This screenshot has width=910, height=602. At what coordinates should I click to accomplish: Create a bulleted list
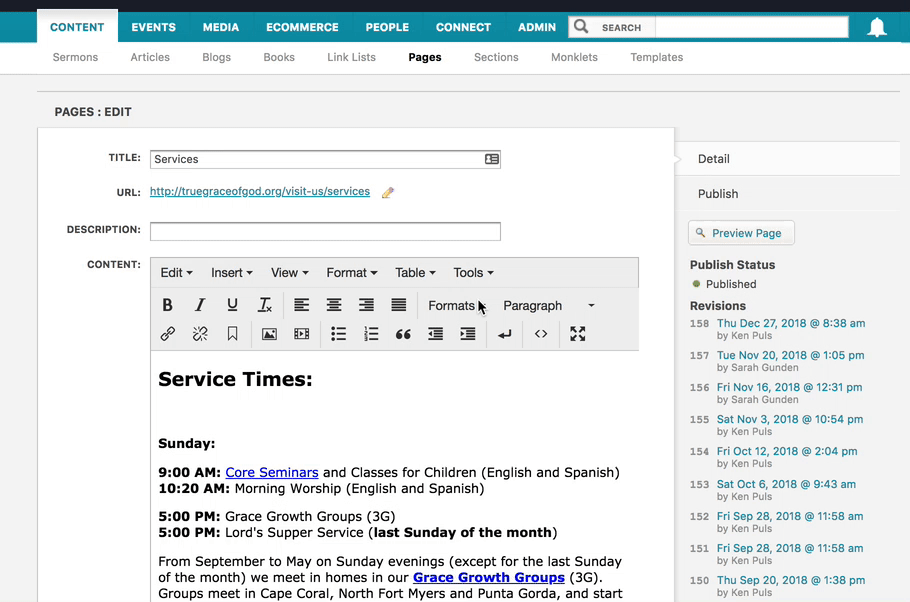point(338,334)
